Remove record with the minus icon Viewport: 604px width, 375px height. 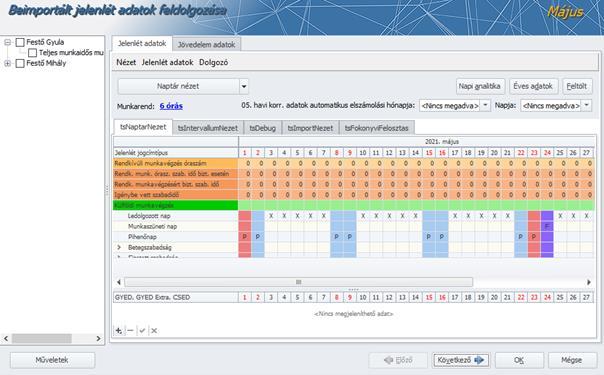click(130, 330)
